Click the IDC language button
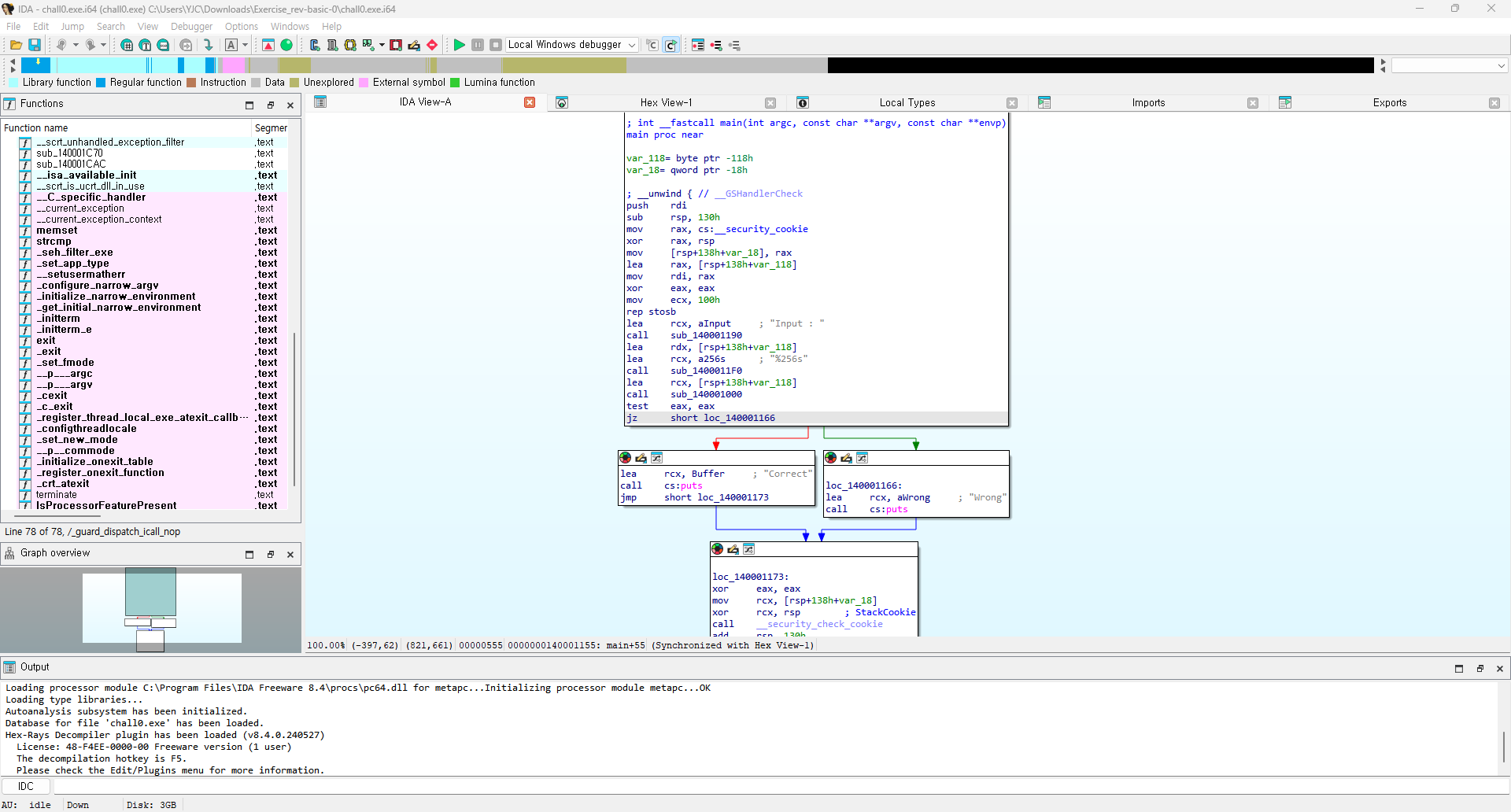 tap(26, 786)
